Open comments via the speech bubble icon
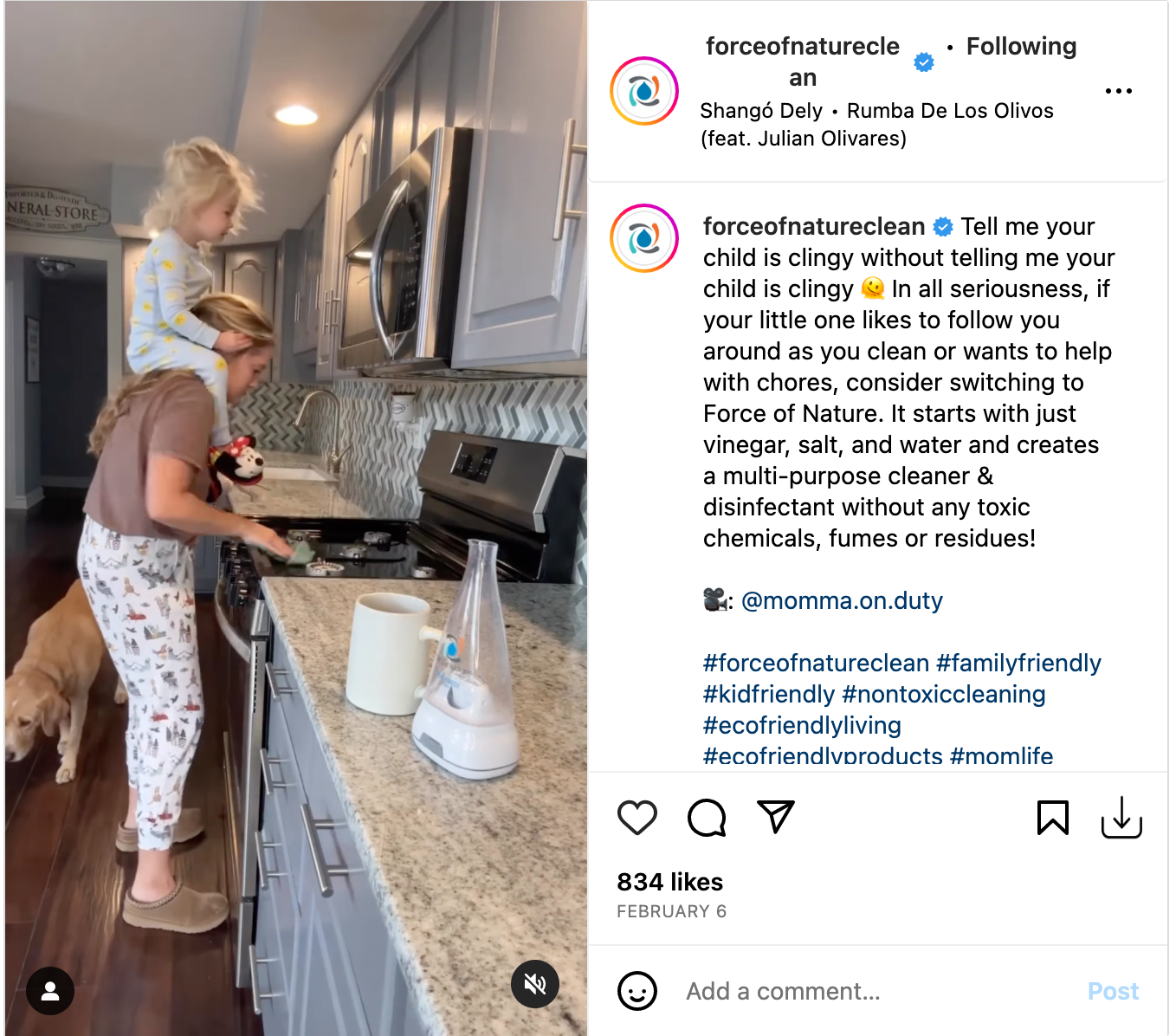 707,818
